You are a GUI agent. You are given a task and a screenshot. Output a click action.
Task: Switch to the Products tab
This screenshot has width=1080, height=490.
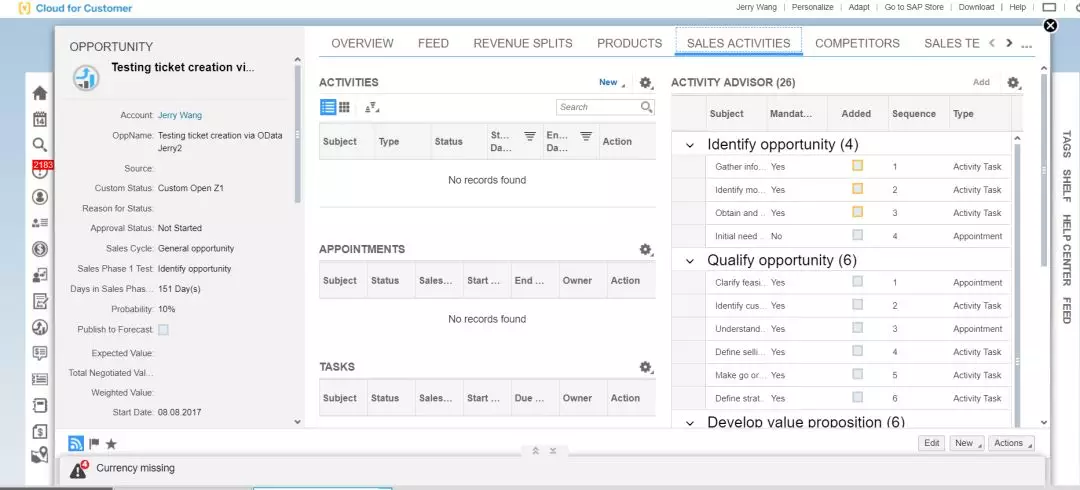(x=630, y=43)
